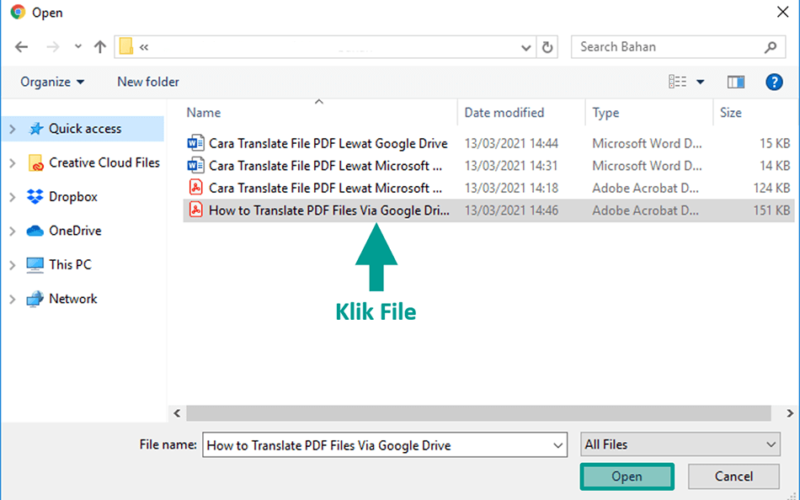Screen dimensions: 800x500
Task: Expand the Network tree node
Action: (13, 299)
